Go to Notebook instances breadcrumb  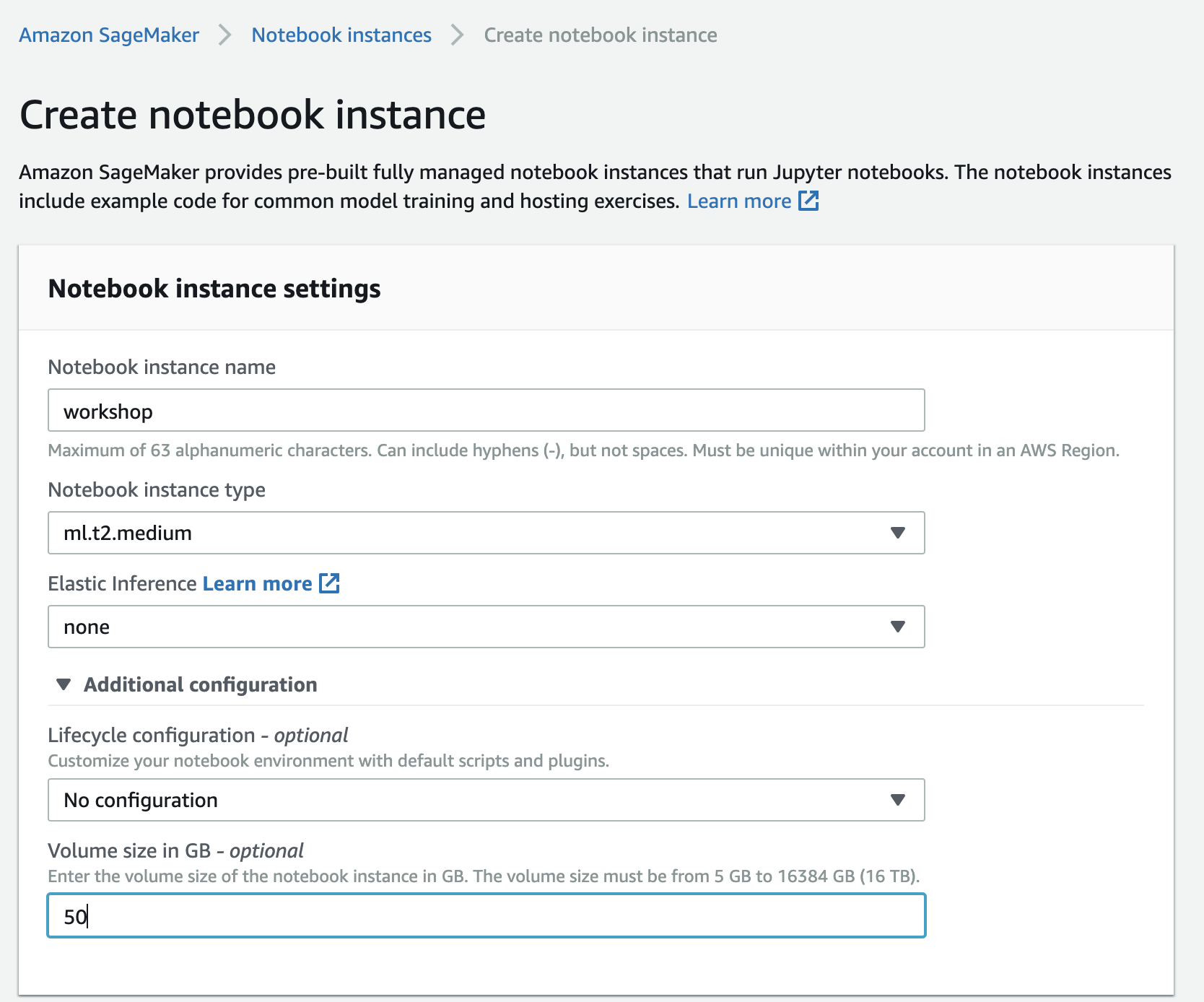341,35
